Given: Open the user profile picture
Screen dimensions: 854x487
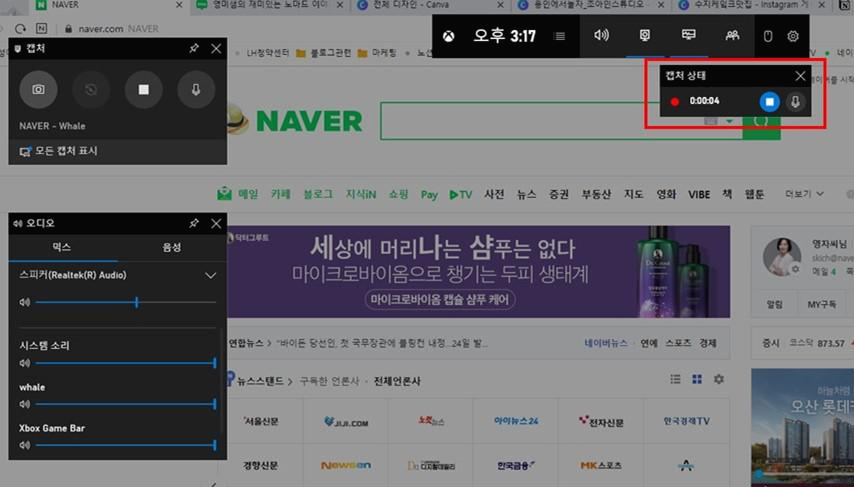Looking at the screenshot, I should [x=782, y=256].
